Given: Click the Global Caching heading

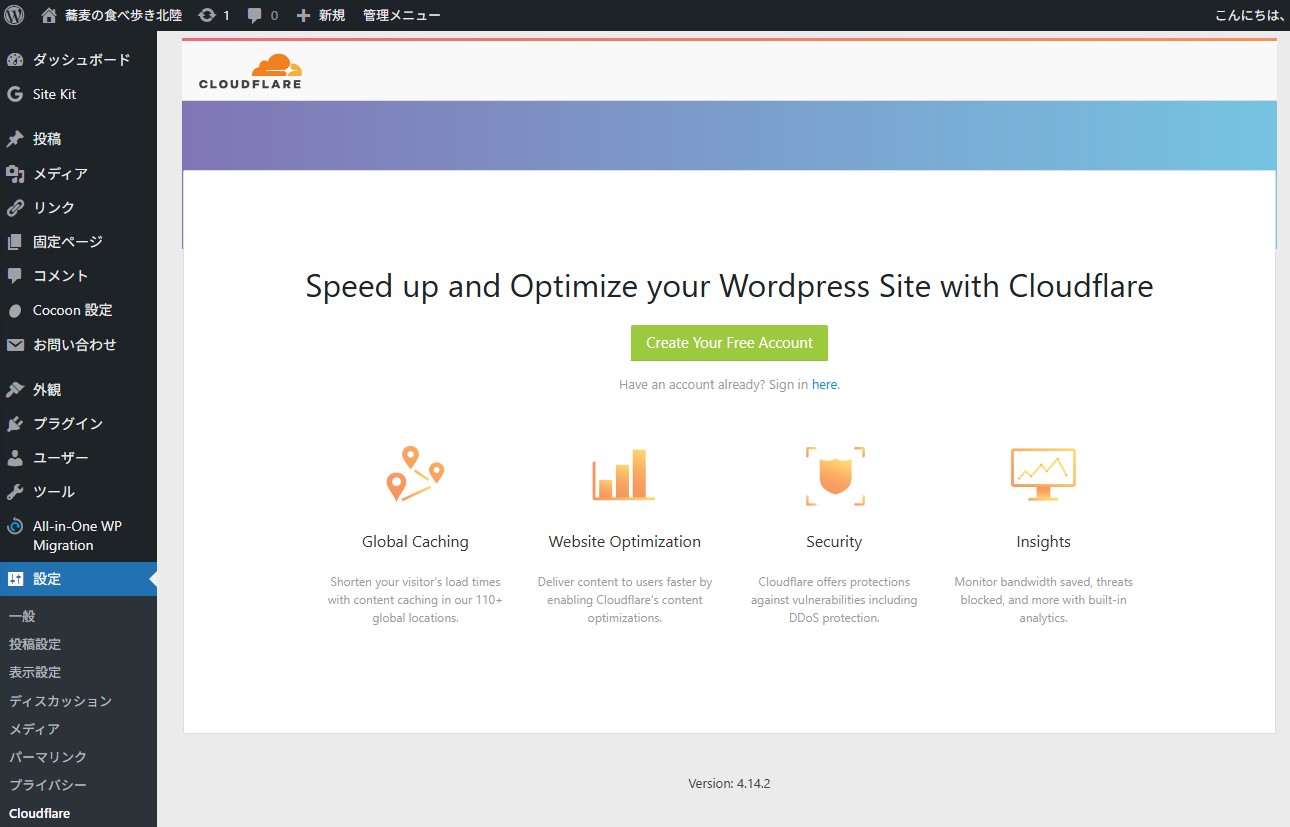Looking at the screenshot, I should 415,542.
